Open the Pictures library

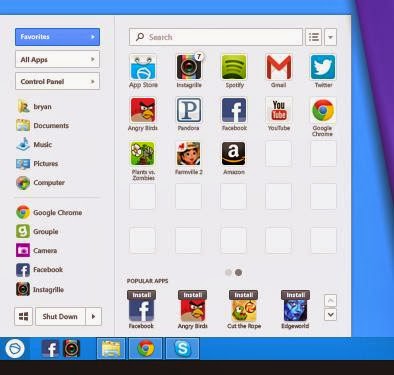(x=37, y=164)
